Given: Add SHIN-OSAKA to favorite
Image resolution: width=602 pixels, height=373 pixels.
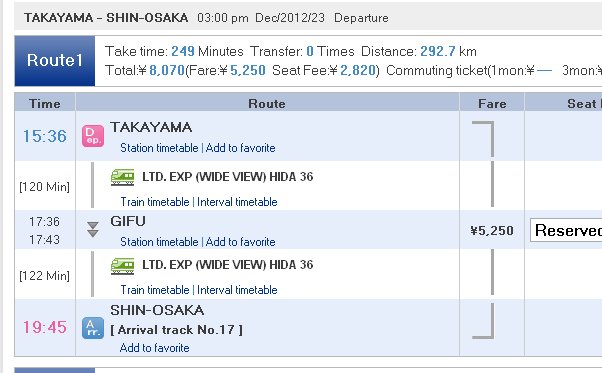Looking at the screenshot, I should pyautogui.click(x=154, y=348).
